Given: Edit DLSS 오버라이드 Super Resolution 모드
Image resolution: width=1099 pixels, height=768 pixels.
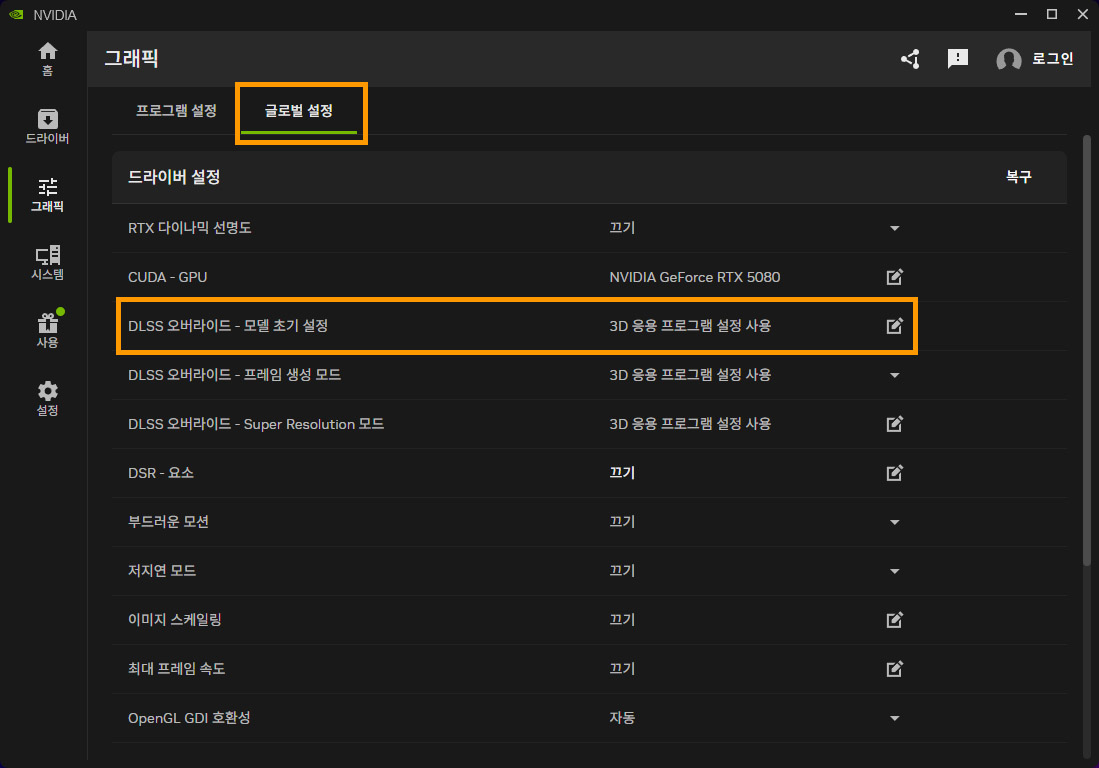Looking at the screenshot, I should click(894, 424).
